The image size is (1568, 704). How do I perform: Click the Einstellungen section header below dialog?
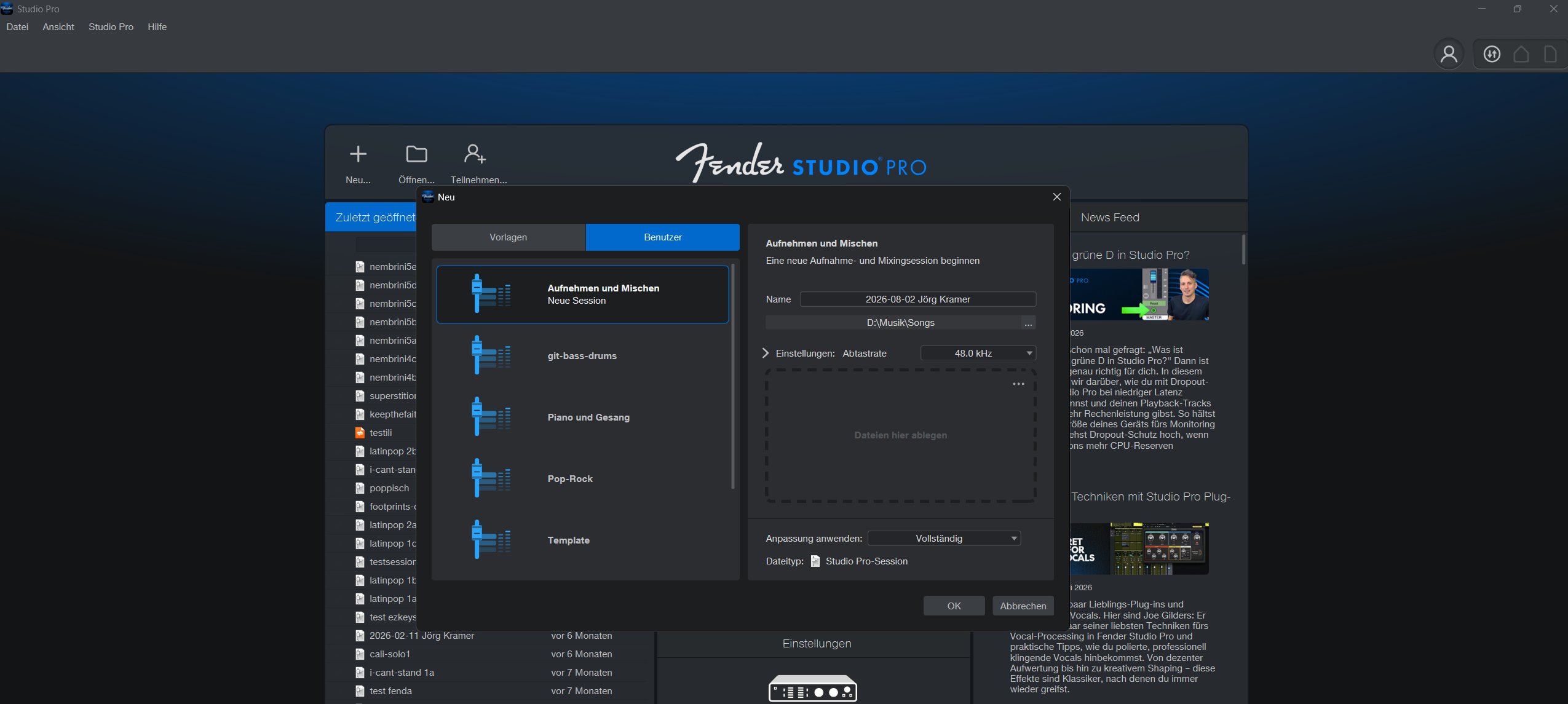pos(817,644)
